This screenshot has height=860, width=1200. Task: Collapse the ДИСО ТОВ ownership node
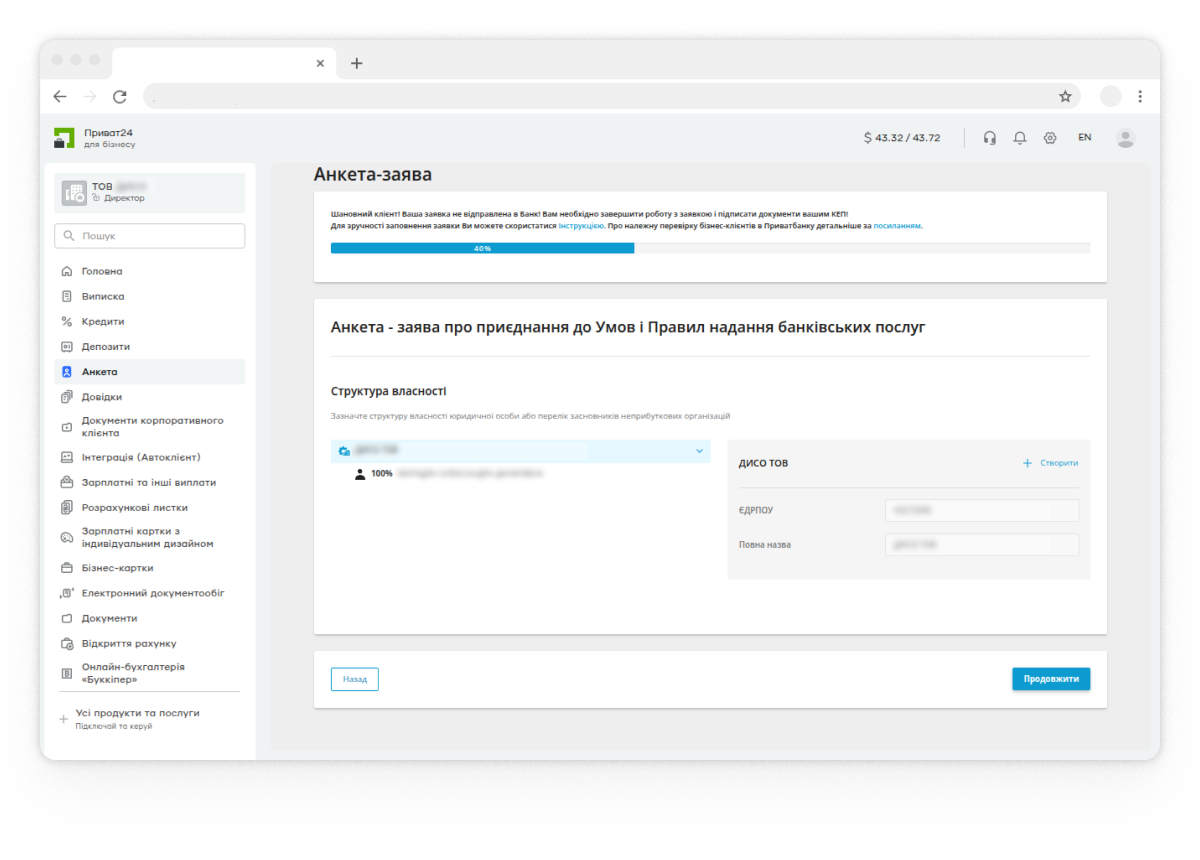point(699,451)
